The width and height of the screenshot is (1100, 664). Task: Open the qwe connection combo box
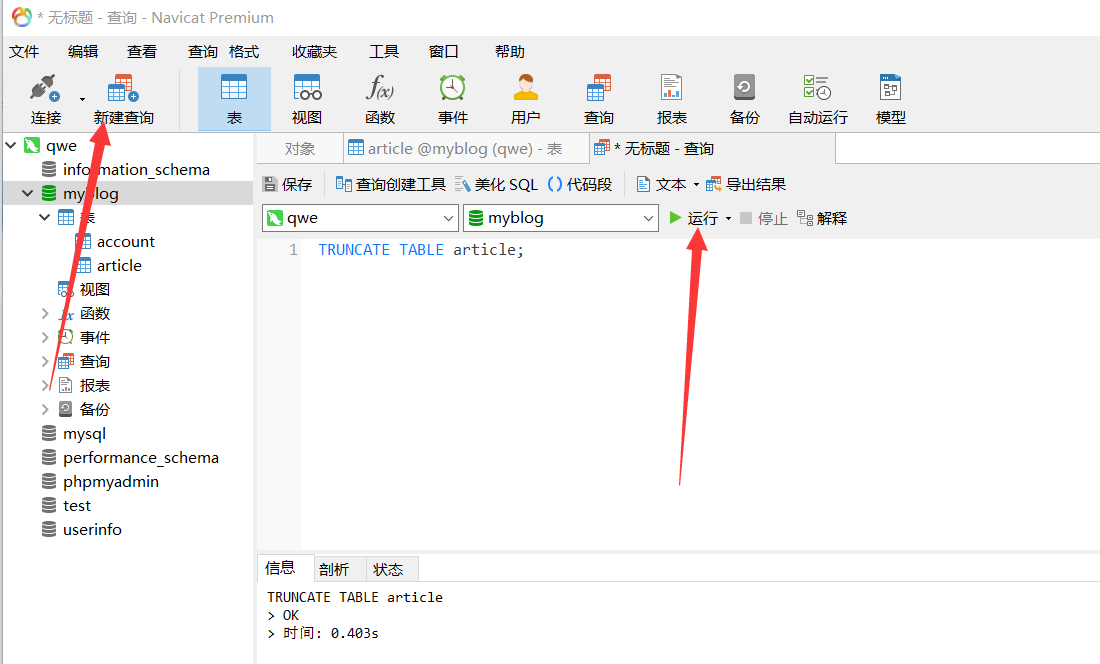[x=361, y=218]
